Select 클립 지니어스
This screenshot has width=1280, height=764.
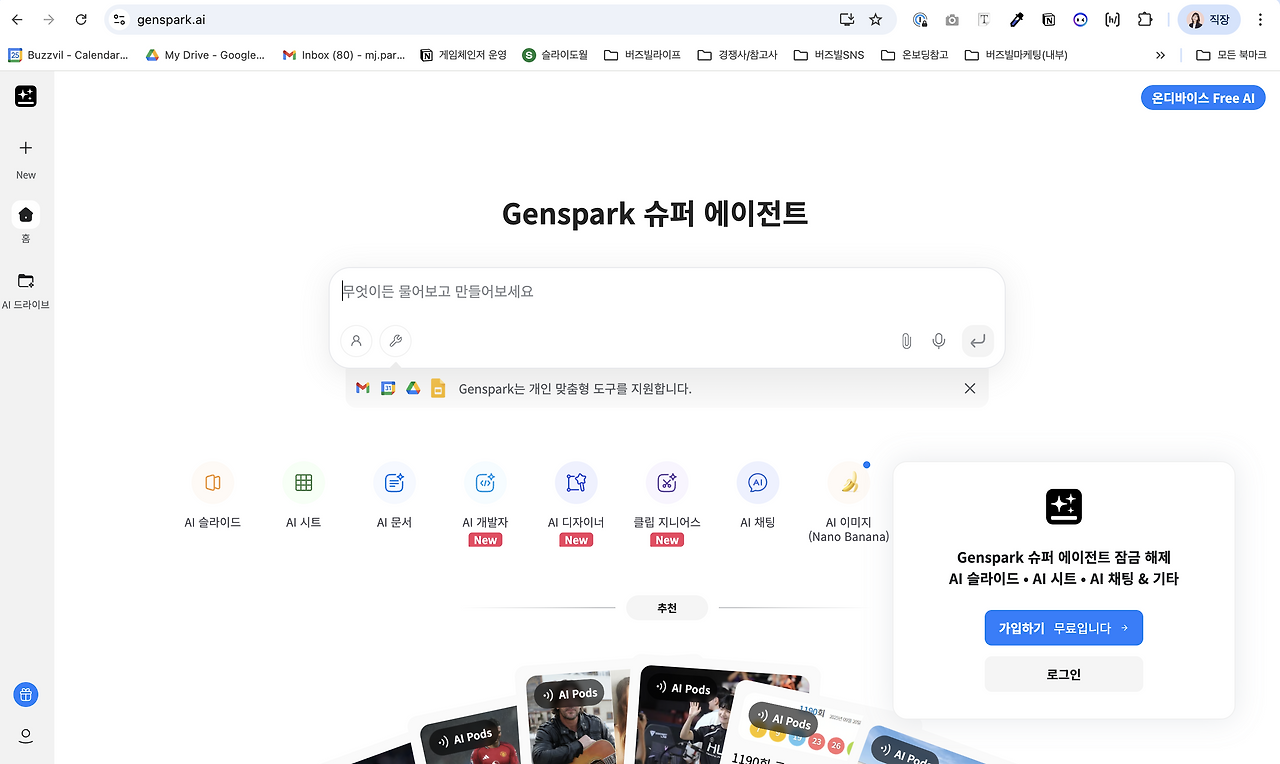click(x=666, y=495)
